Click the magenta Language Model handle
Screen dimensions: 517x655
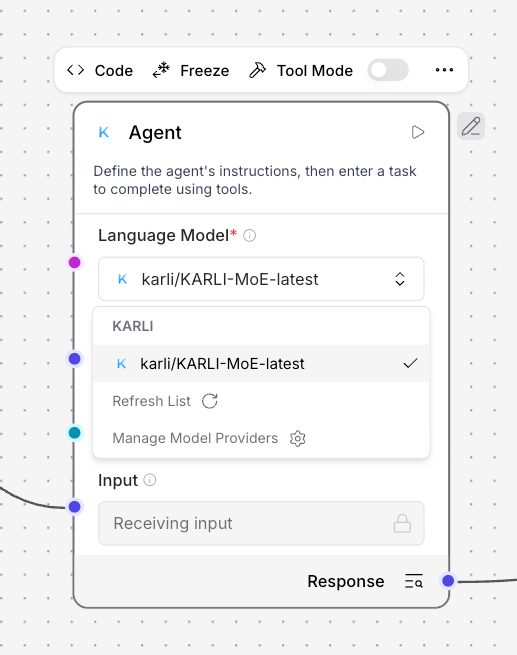coord(75,262)
